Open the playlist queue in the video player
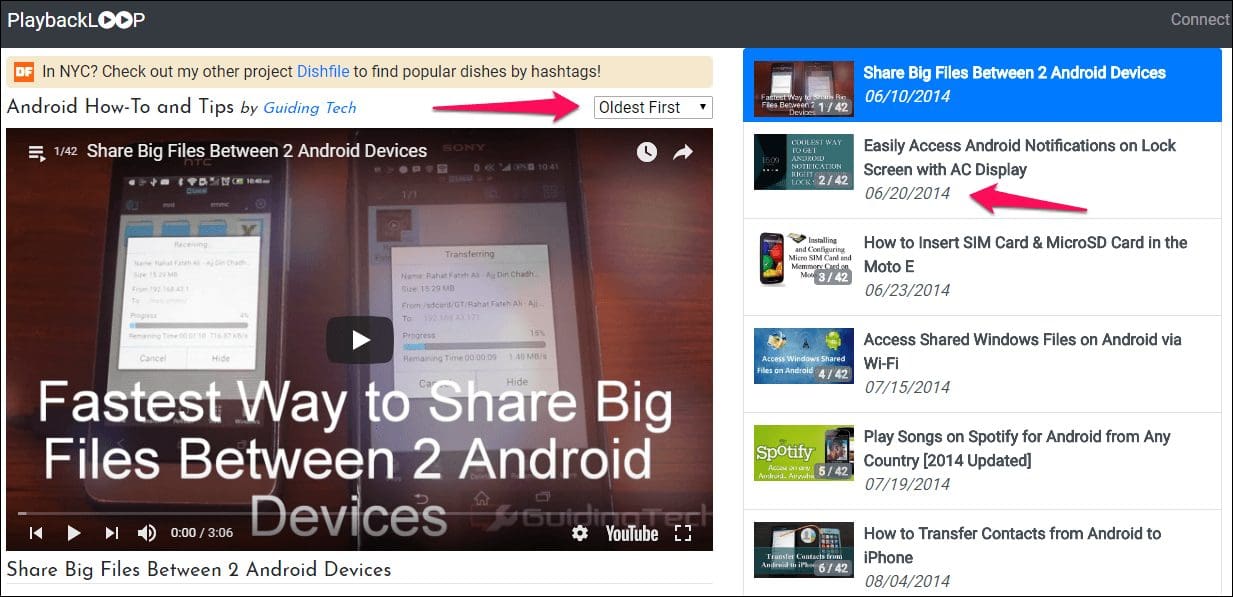The height and width of the screenshot is (597, 1233). click(x=36, y=153)
